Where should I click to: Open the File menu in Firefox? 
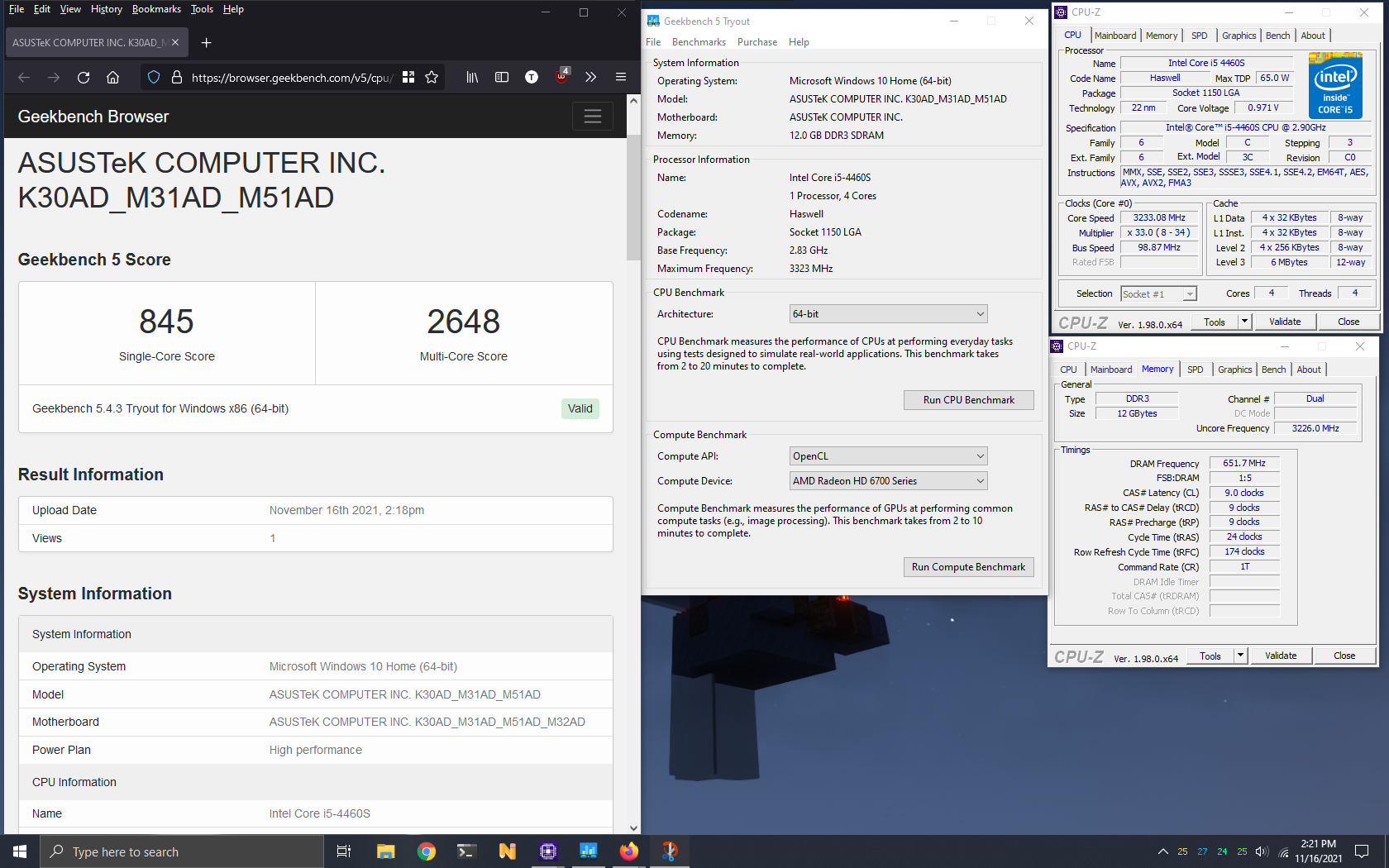[x=17, y=9]
